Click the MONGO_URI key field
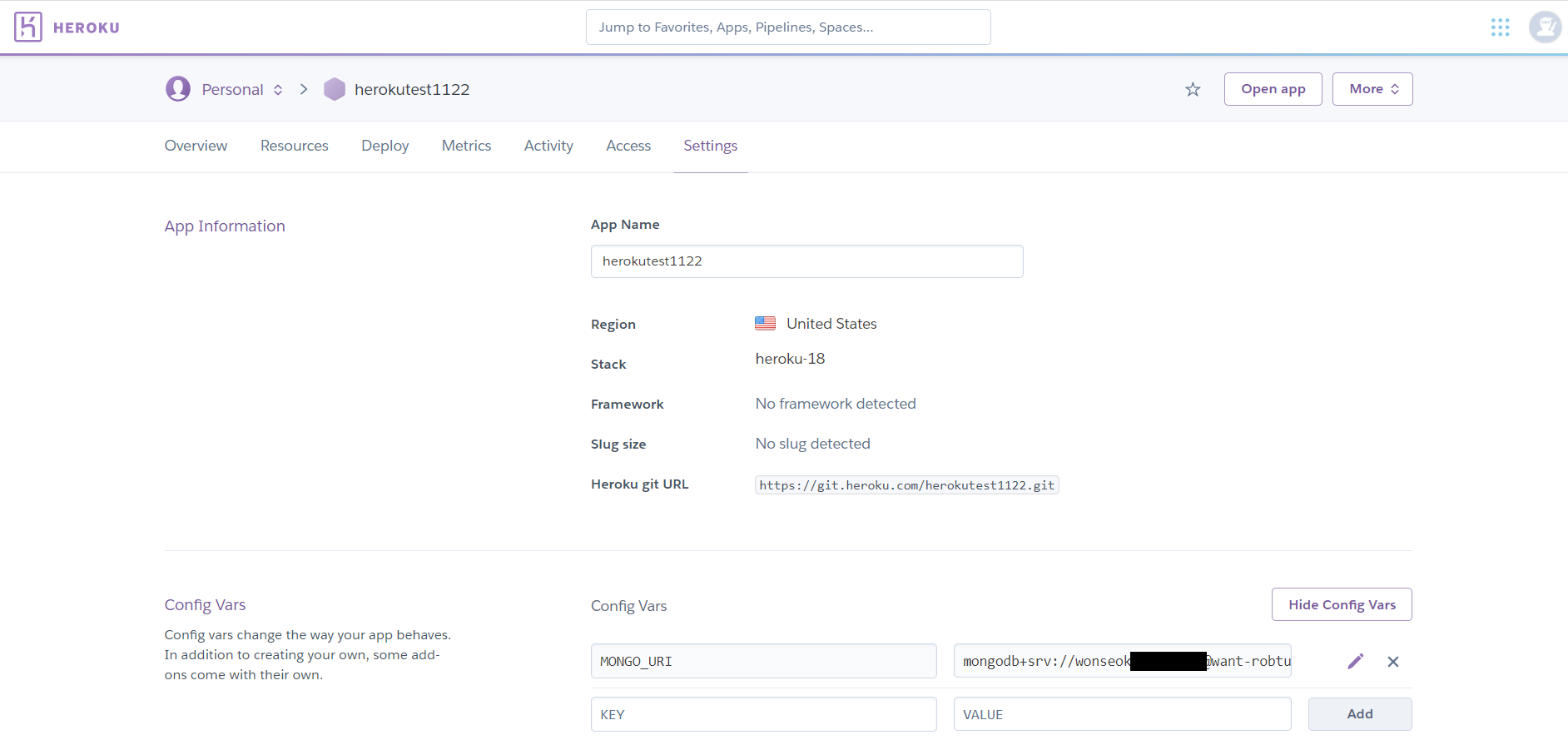 click(x=764, y=661)
